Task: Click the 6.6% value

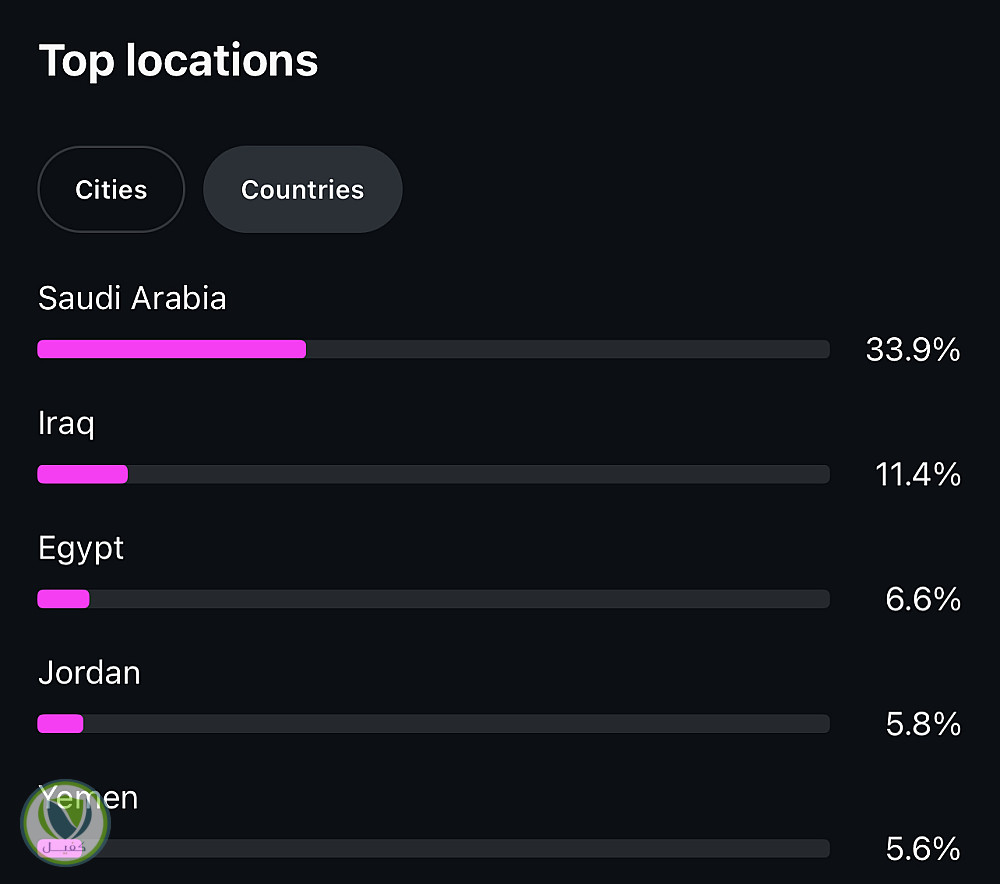Action: pos(923,600)
